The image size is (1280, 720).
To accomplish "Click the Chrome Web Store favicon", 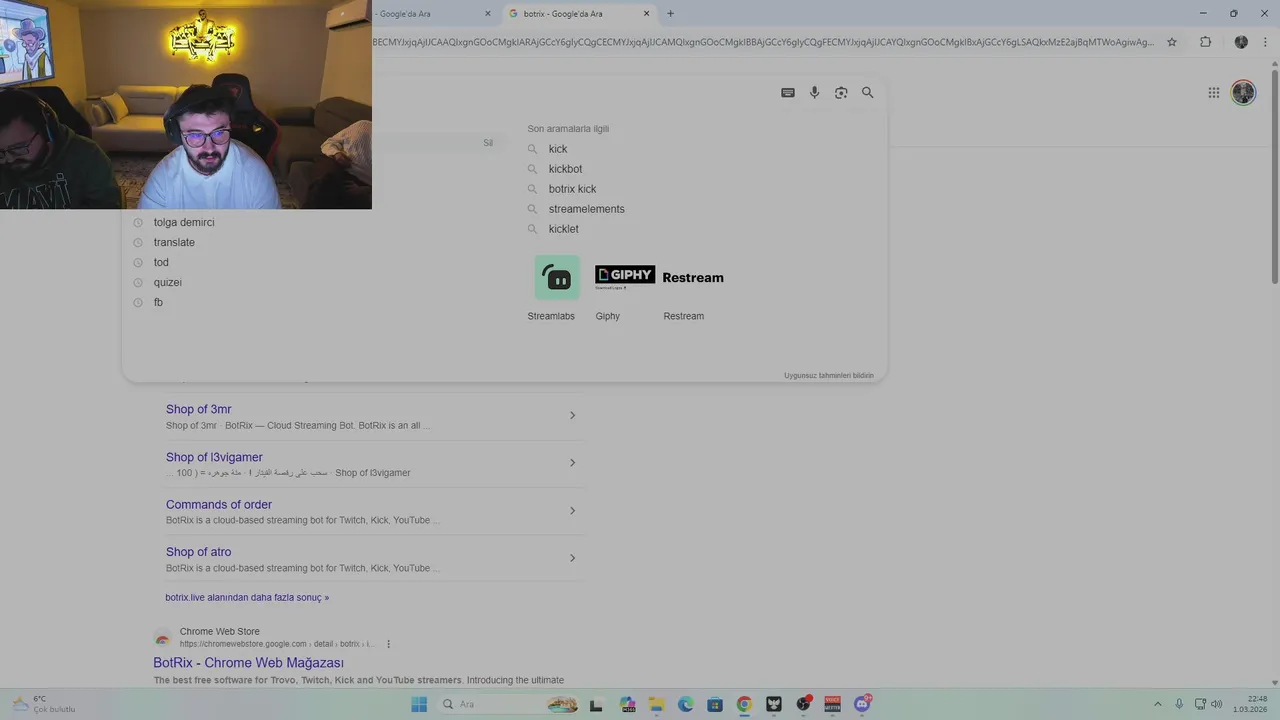I will (x=162, y=638).
